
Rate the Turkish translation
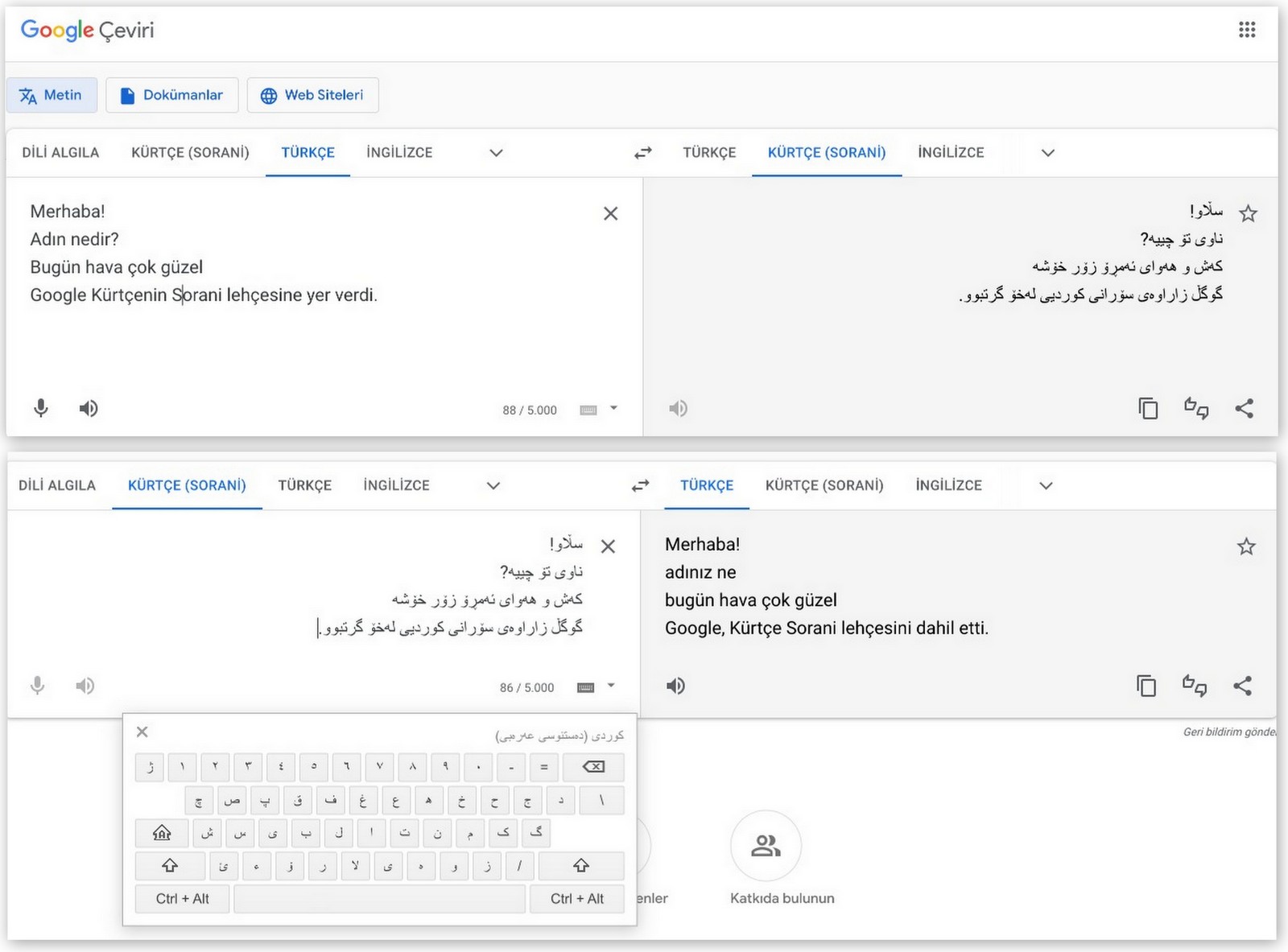coord(1195,686)
